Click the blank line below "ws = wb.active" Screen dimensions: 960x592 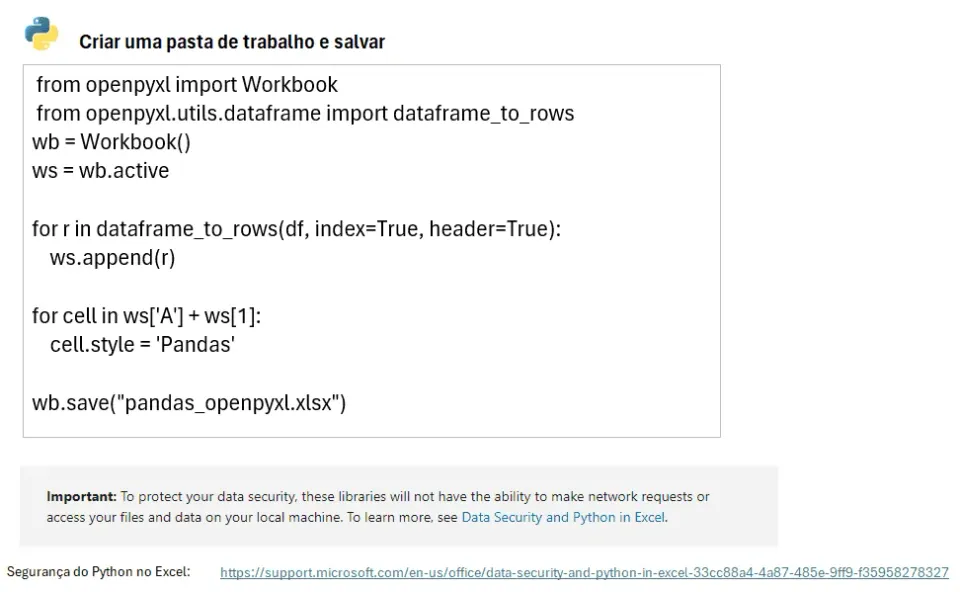pyautogui.click(x=372, y=200)
